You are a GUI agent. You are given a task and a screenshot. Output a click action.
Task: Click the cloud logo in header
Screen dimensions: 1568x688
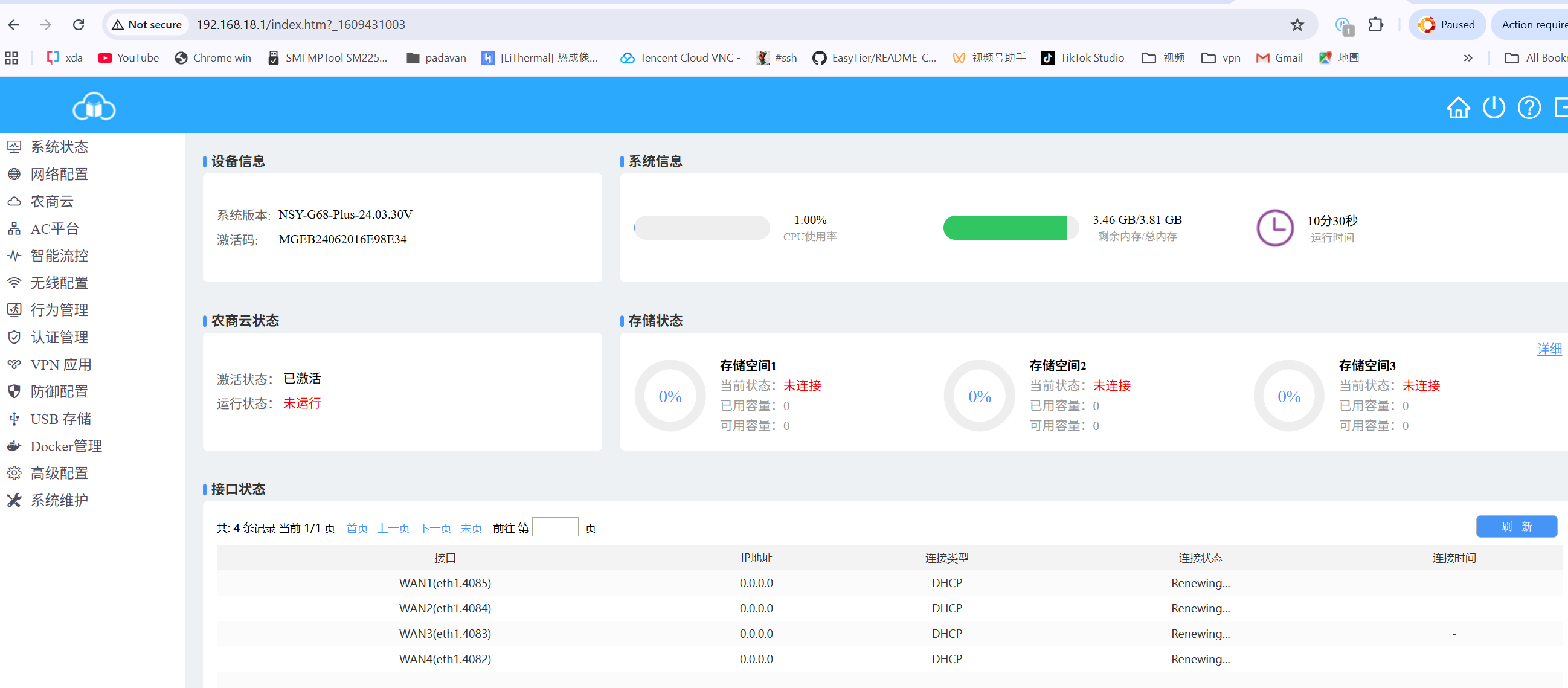tap(94, 107)
